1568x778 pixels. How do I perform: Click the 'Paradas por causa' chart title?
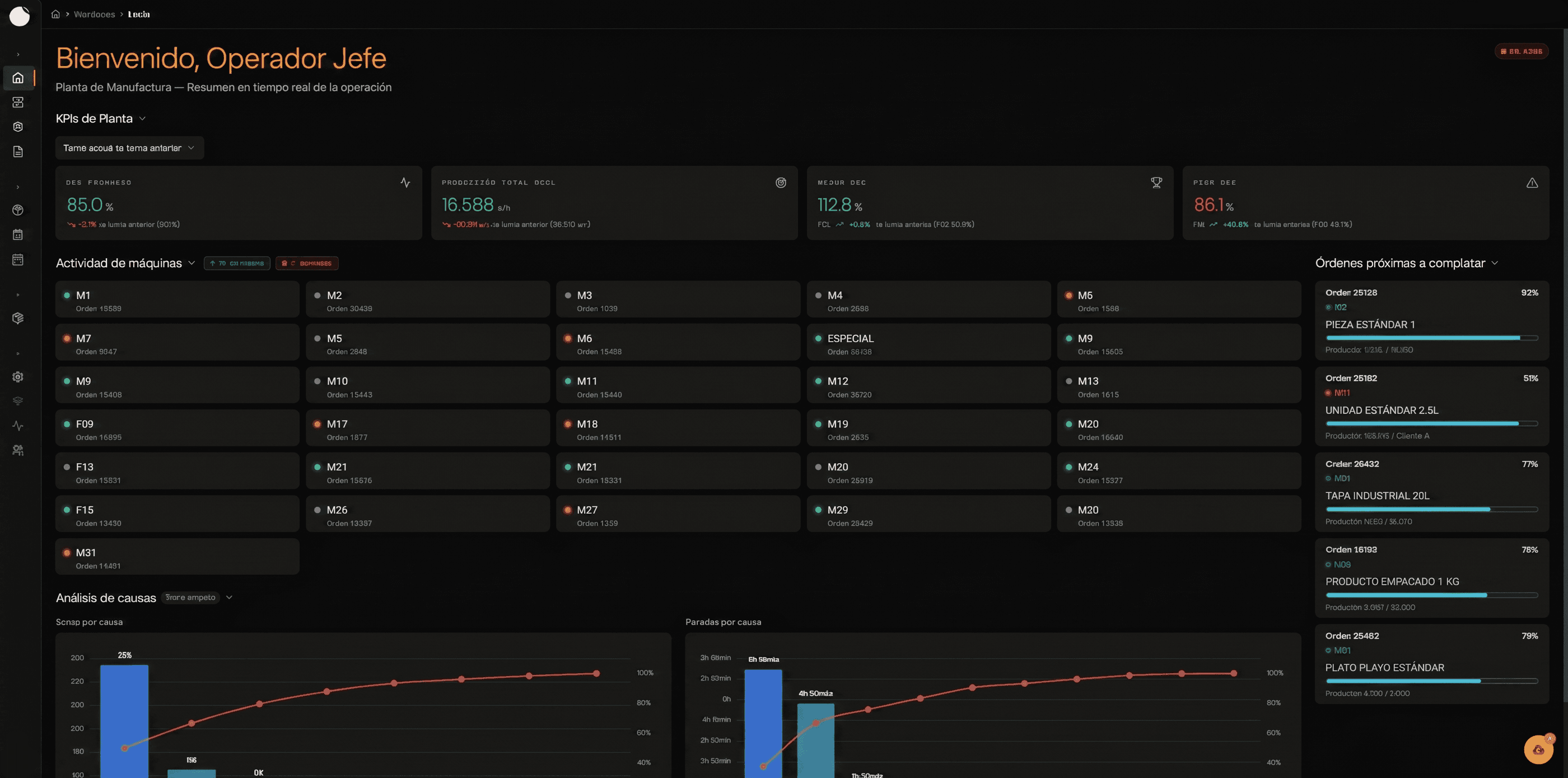[723, 622]
